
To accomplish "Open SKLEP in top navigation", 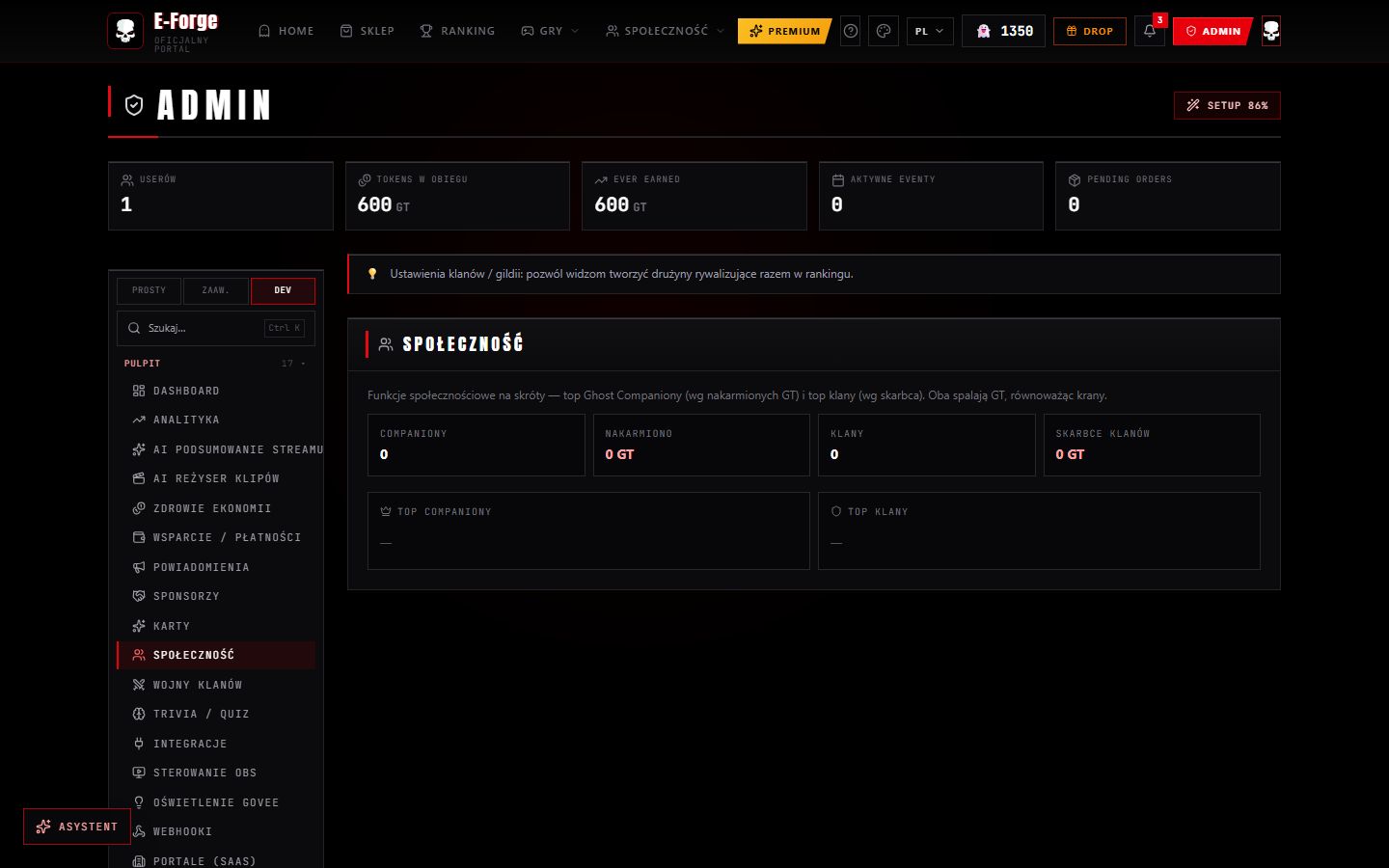I will tap(368, 31).
